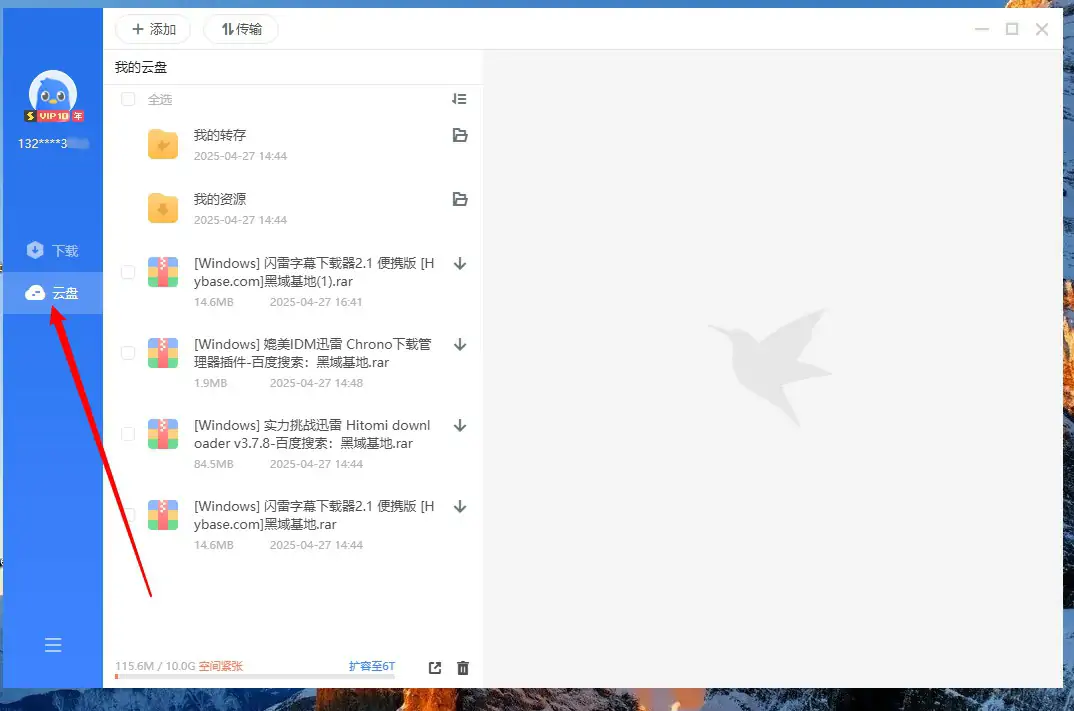Open the sort order menu icon

459,99
